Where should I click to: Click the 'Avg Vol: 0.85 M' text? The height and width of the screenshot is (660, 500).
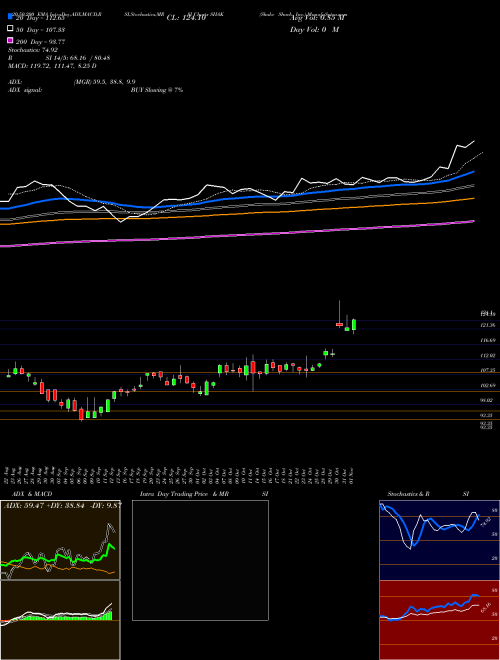click(317, 18)
